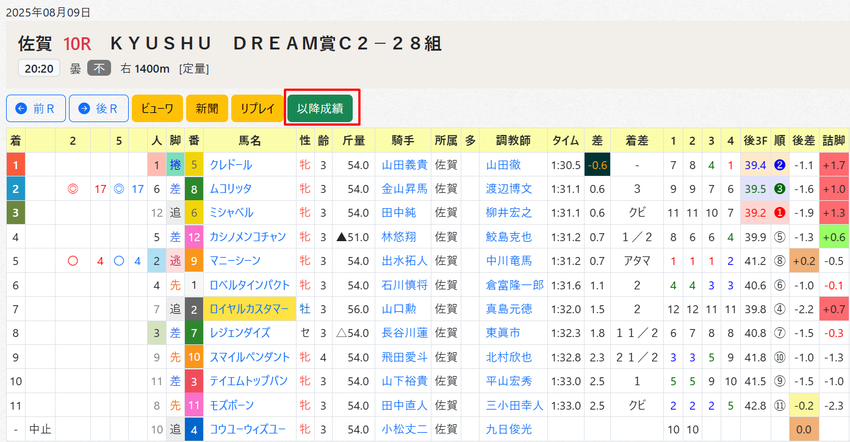850x442 pixels.
Task: Open jockey 田中純 link
Action: (399, 213)
